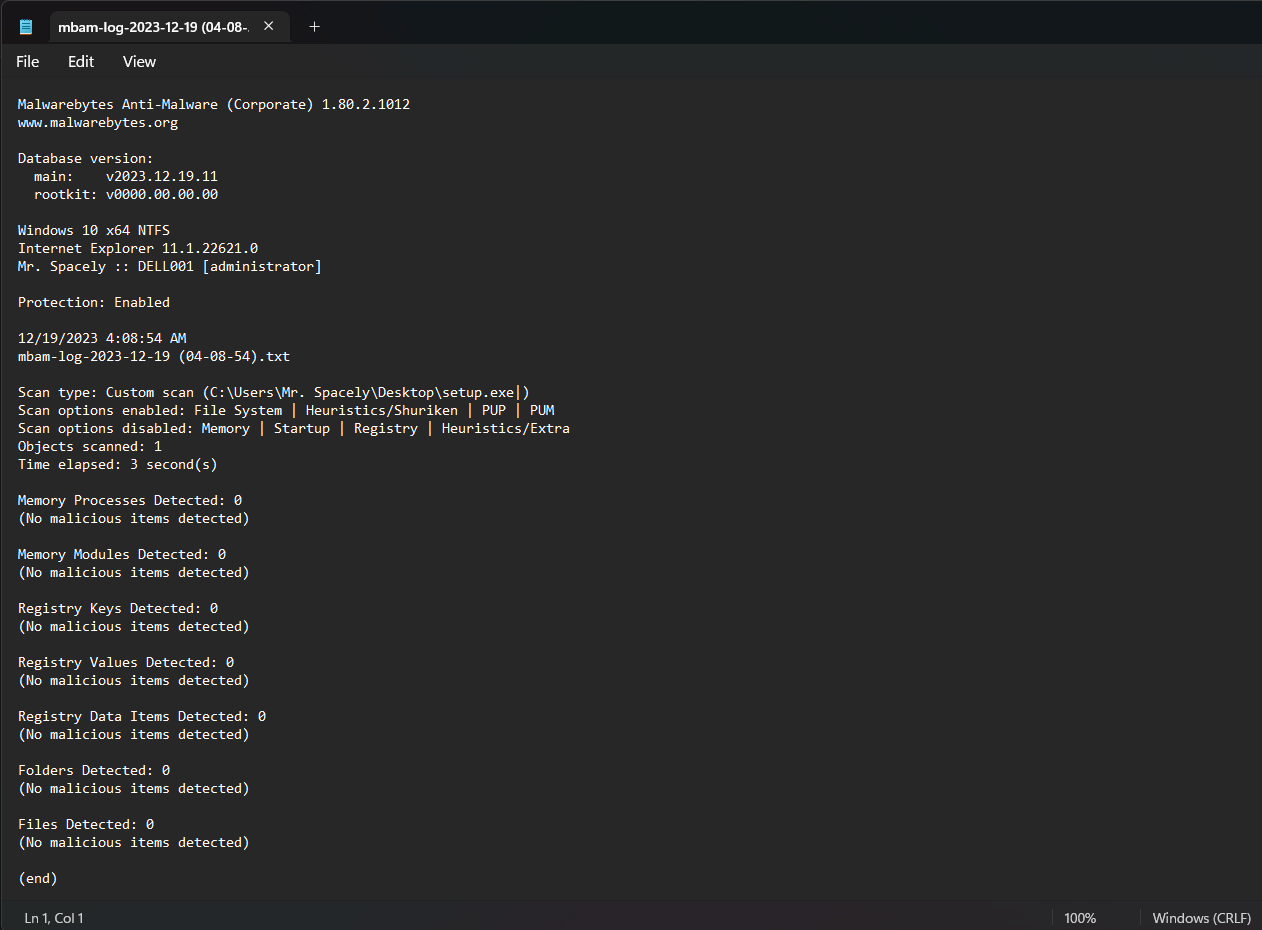Click the Memory Processes Detected: 0 line
The image size is (1262, 930).
(130, 500)
